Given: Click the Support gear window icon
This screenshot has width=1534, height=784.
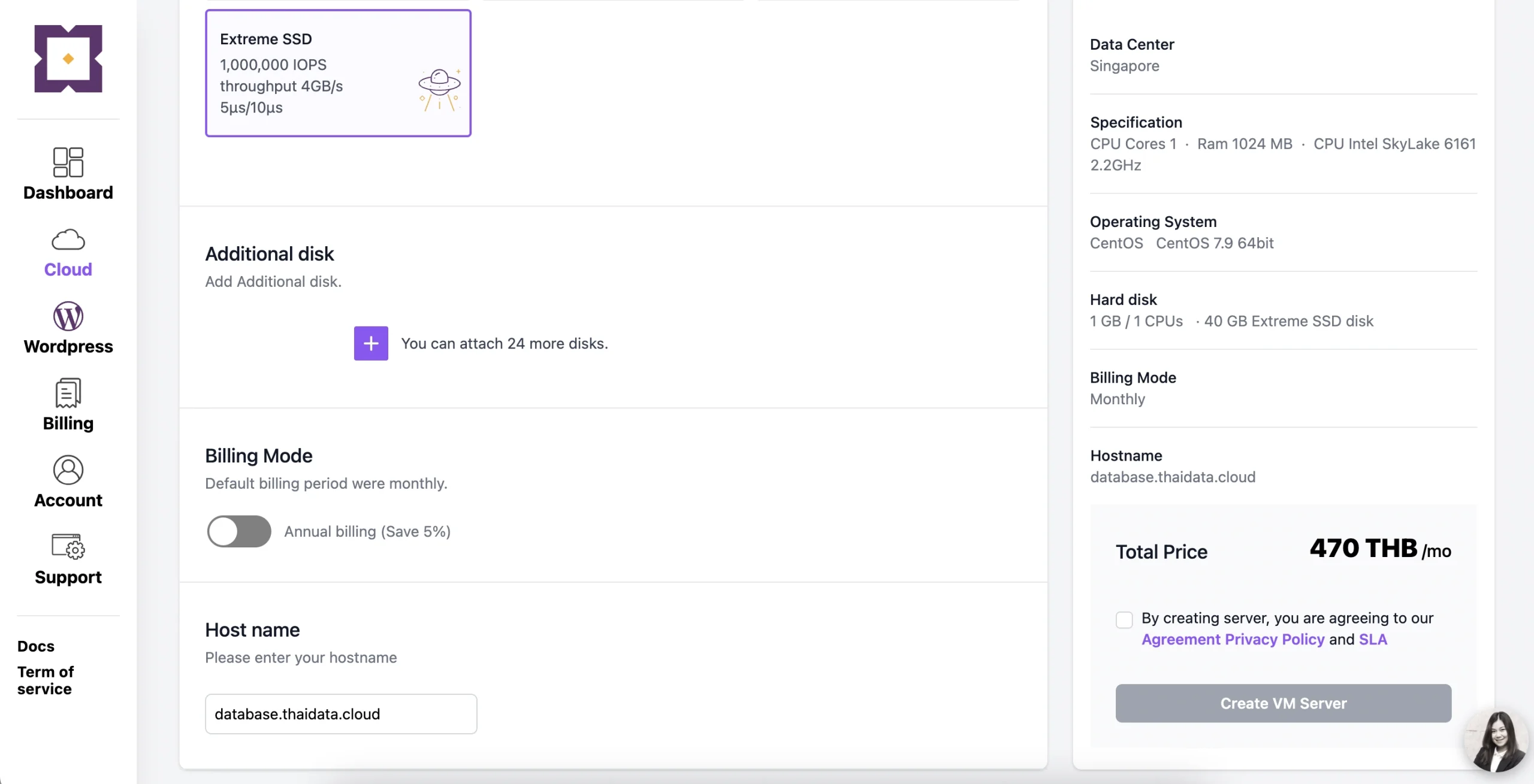Looking at the screenshot, I should tap(68, 546).
